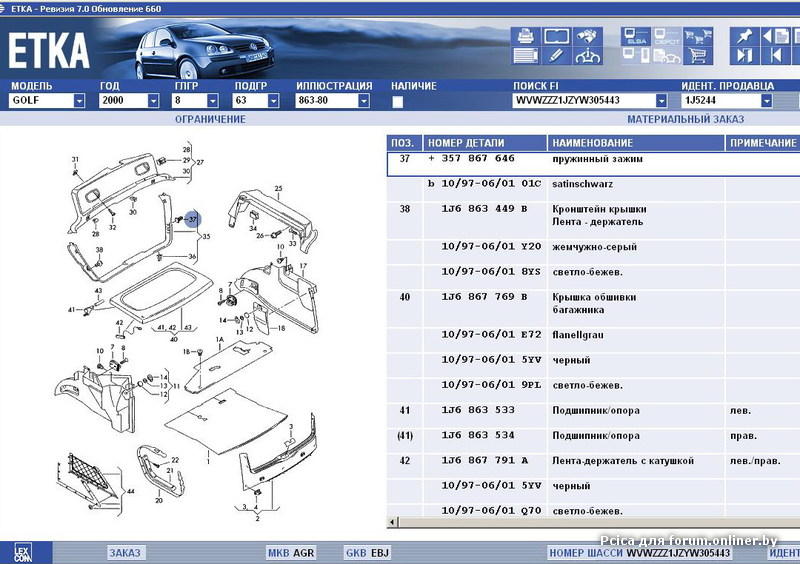Image resolution: width=800 pixels, height=564 pixels.
Task: Click НОМЕР ШАССИ chassis number in the status bar
Action: coord(640,553)
